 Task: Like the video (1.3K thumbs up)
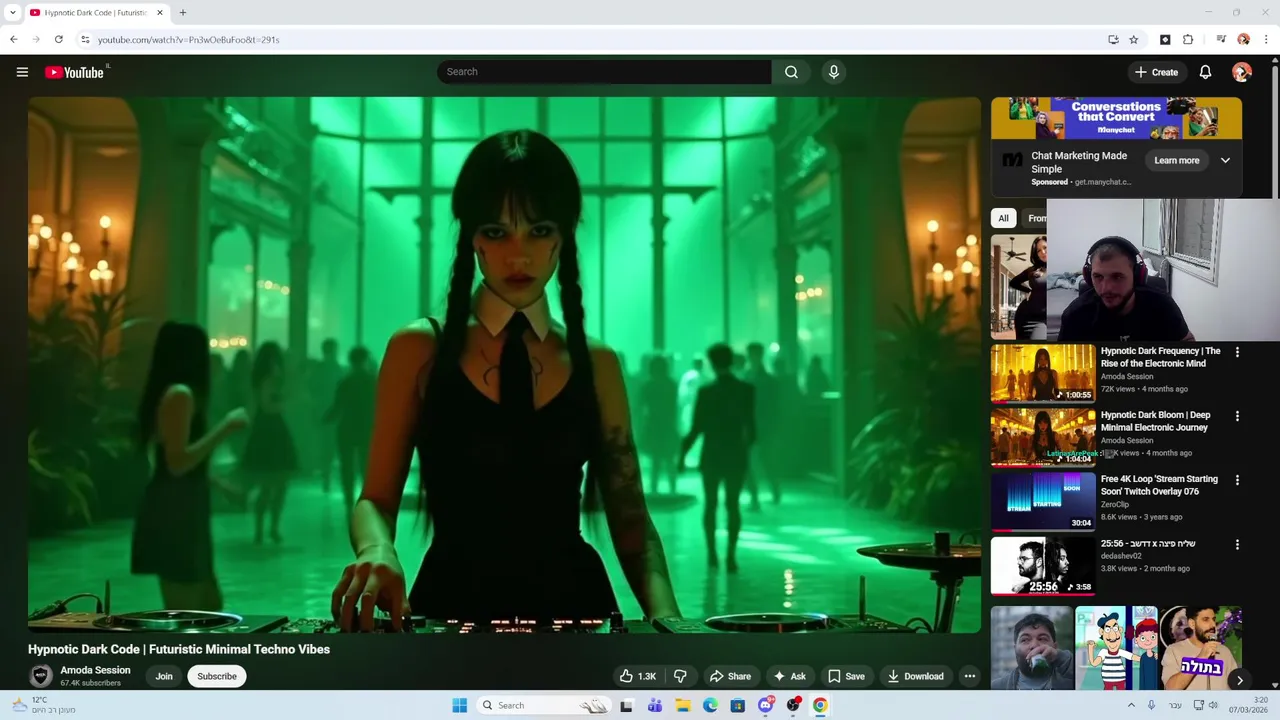pos(638,676)
